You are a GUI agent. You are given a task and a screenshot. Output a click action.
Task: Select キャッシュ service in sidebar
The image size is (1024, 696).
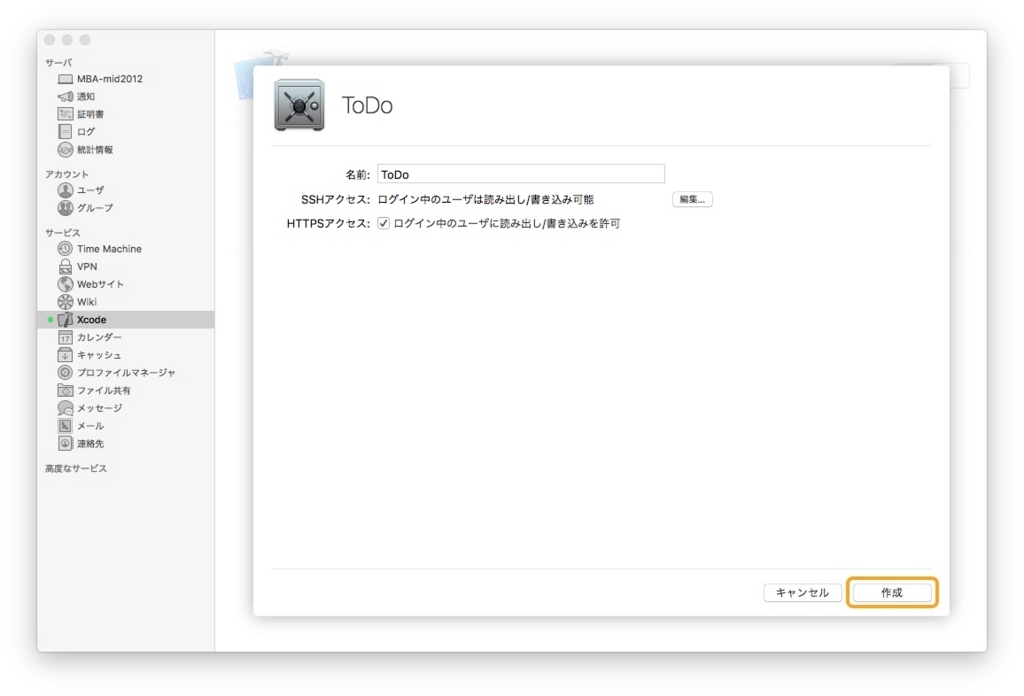tap(99, 355)
